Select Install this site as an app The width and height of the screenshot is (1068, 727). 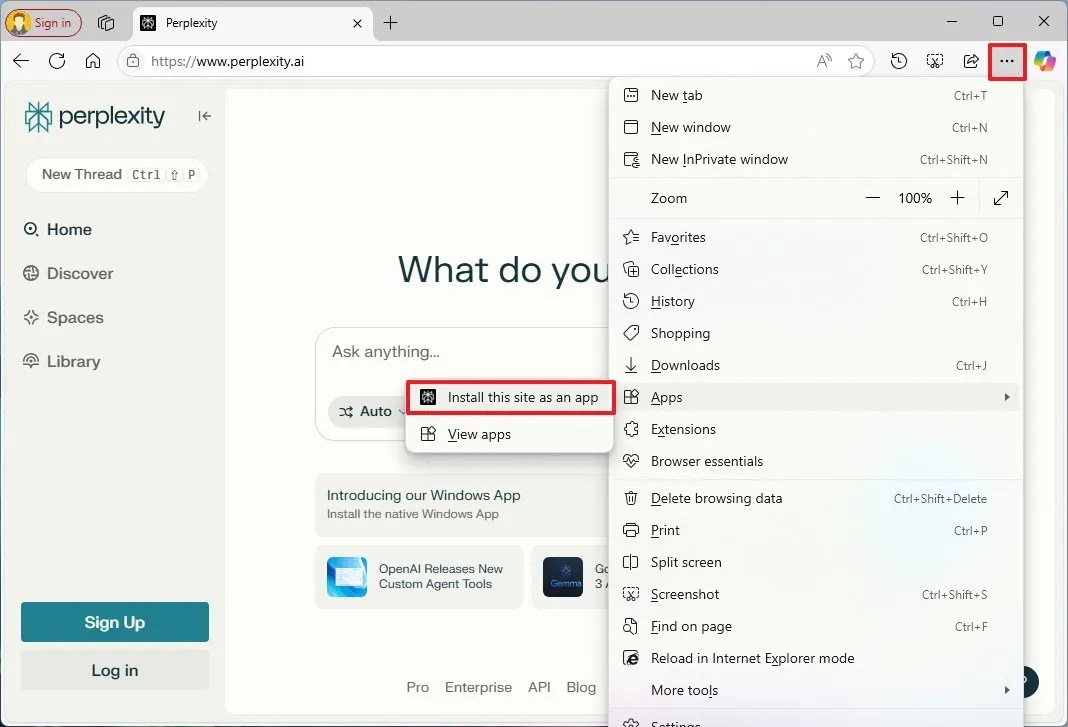click(510, 397)
